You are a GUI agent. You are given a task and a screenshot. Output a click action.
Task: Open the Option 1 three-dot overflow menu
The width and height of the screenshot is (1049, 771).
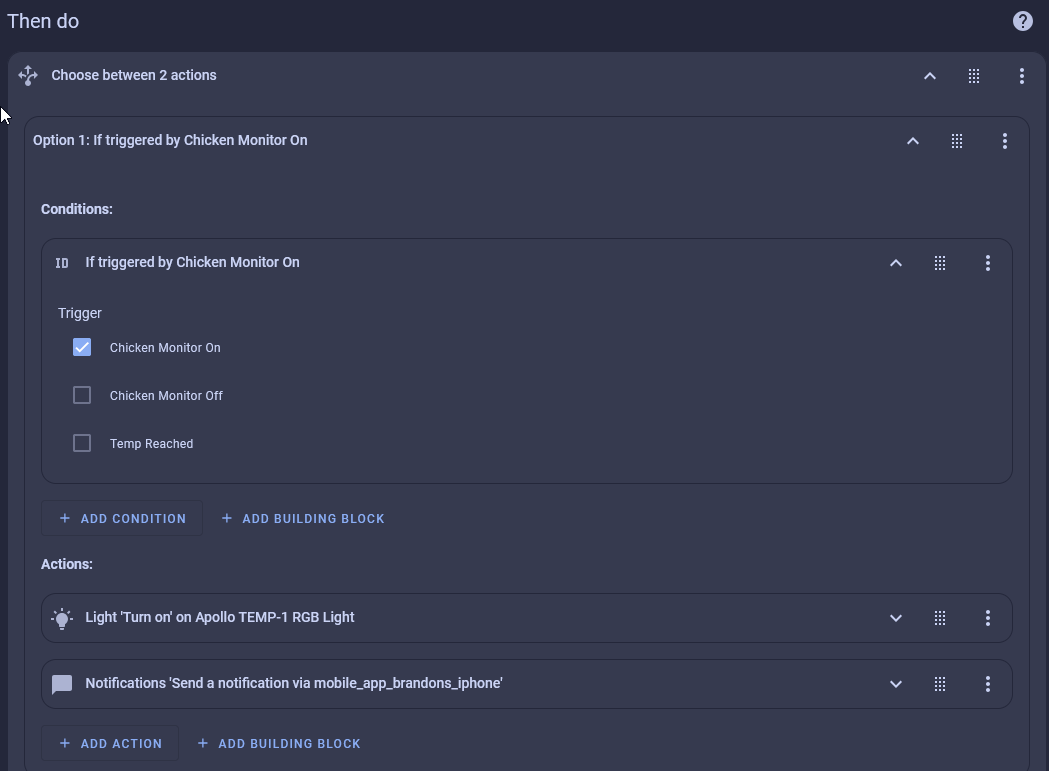(x=1004, y=141)
